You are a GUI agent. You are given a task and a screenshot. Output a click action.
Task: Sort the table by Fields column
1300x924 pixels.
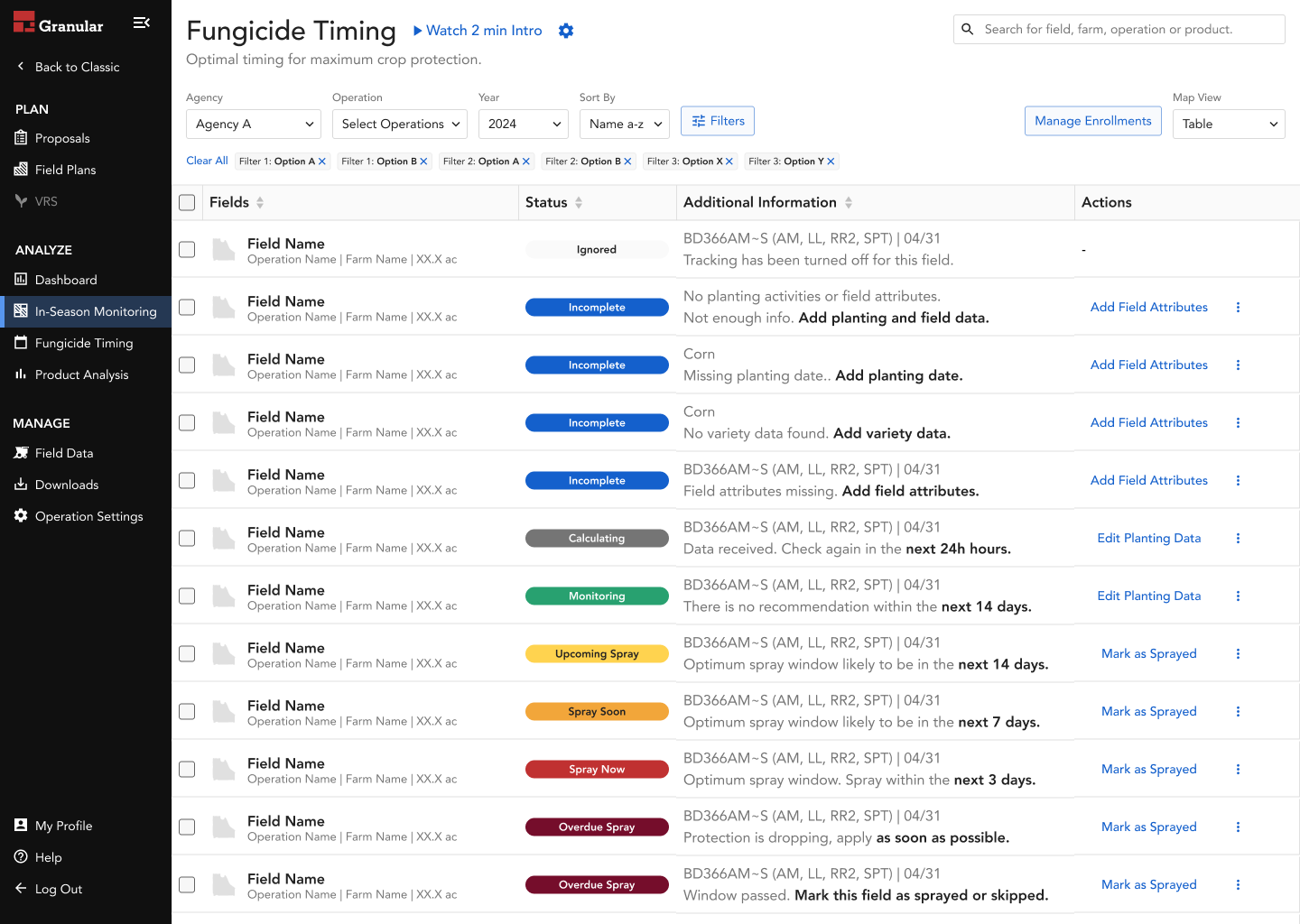pos(260,203)
